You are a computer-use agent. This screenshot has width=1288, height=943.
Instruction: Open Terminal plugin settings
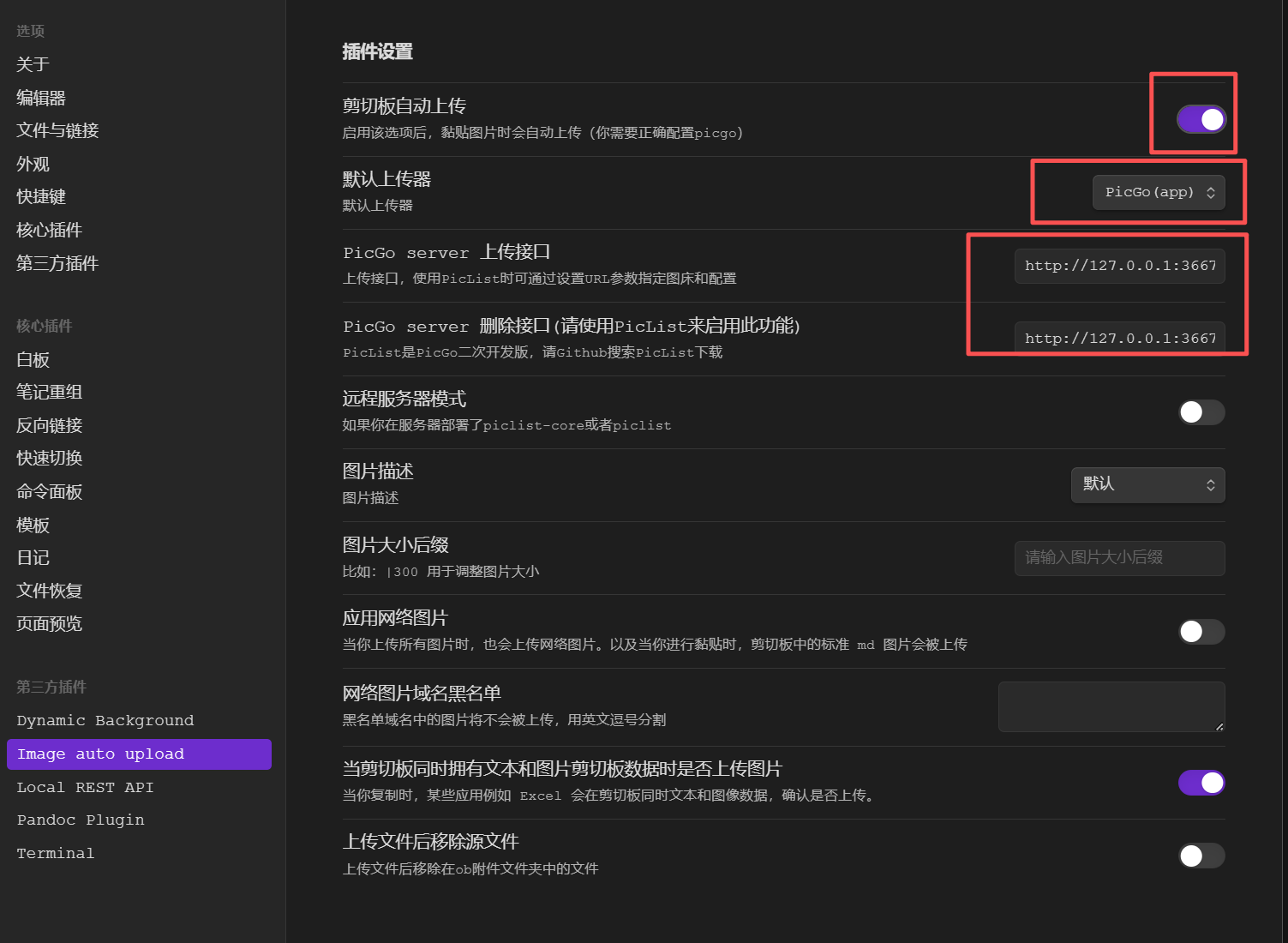point(55,852)
